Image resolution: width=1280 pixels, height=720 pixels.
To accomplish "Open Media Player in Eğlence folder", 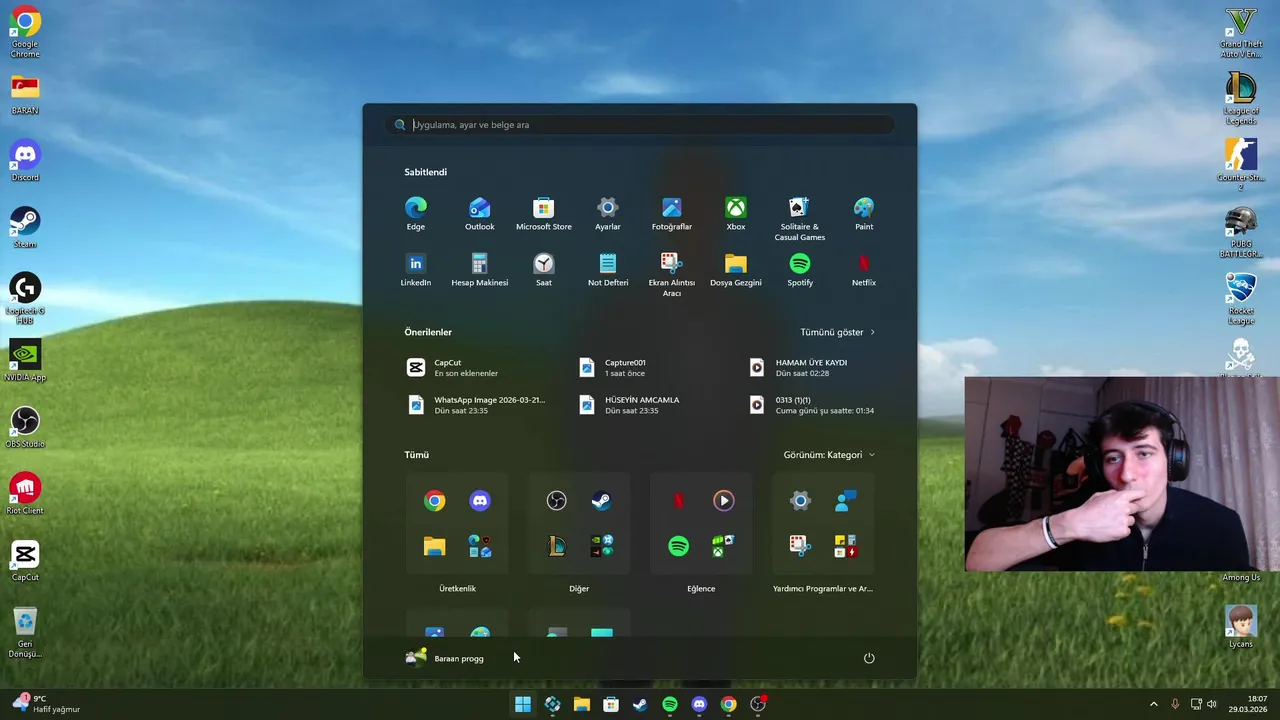I will (x=723, y=501).
